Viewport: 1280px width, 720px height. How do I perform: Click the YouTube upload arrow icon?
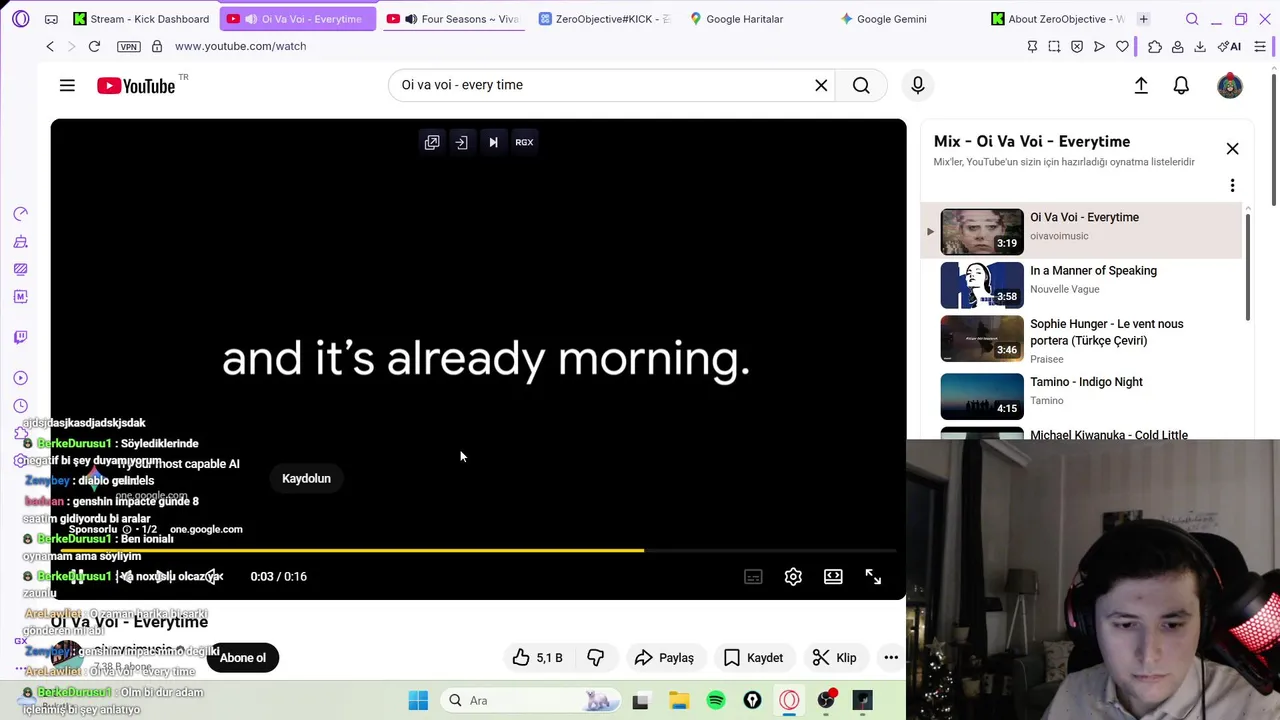coord(1141,85)
